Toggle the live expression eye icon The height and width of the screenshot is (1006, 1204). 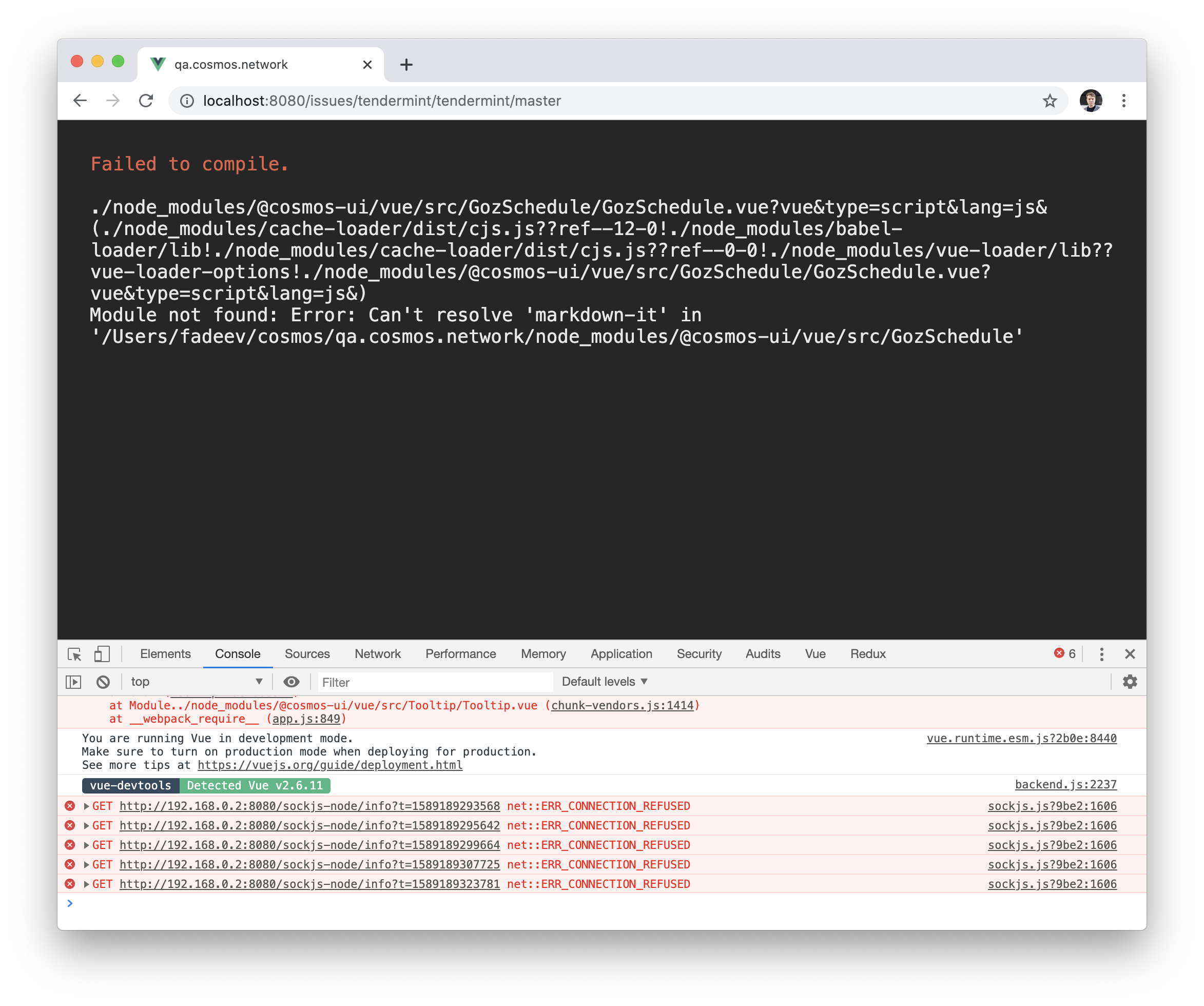292,682
